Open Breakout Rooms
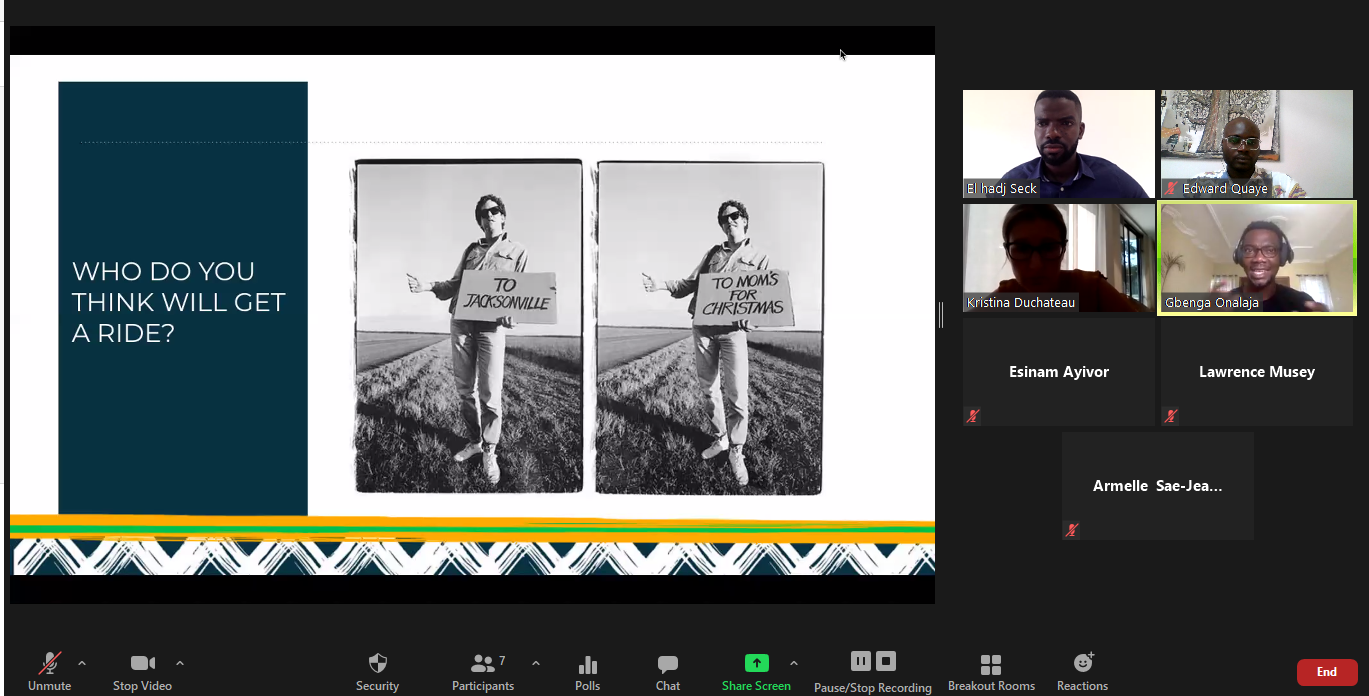This screenshot has width=1369, height=696. [991, 665]
